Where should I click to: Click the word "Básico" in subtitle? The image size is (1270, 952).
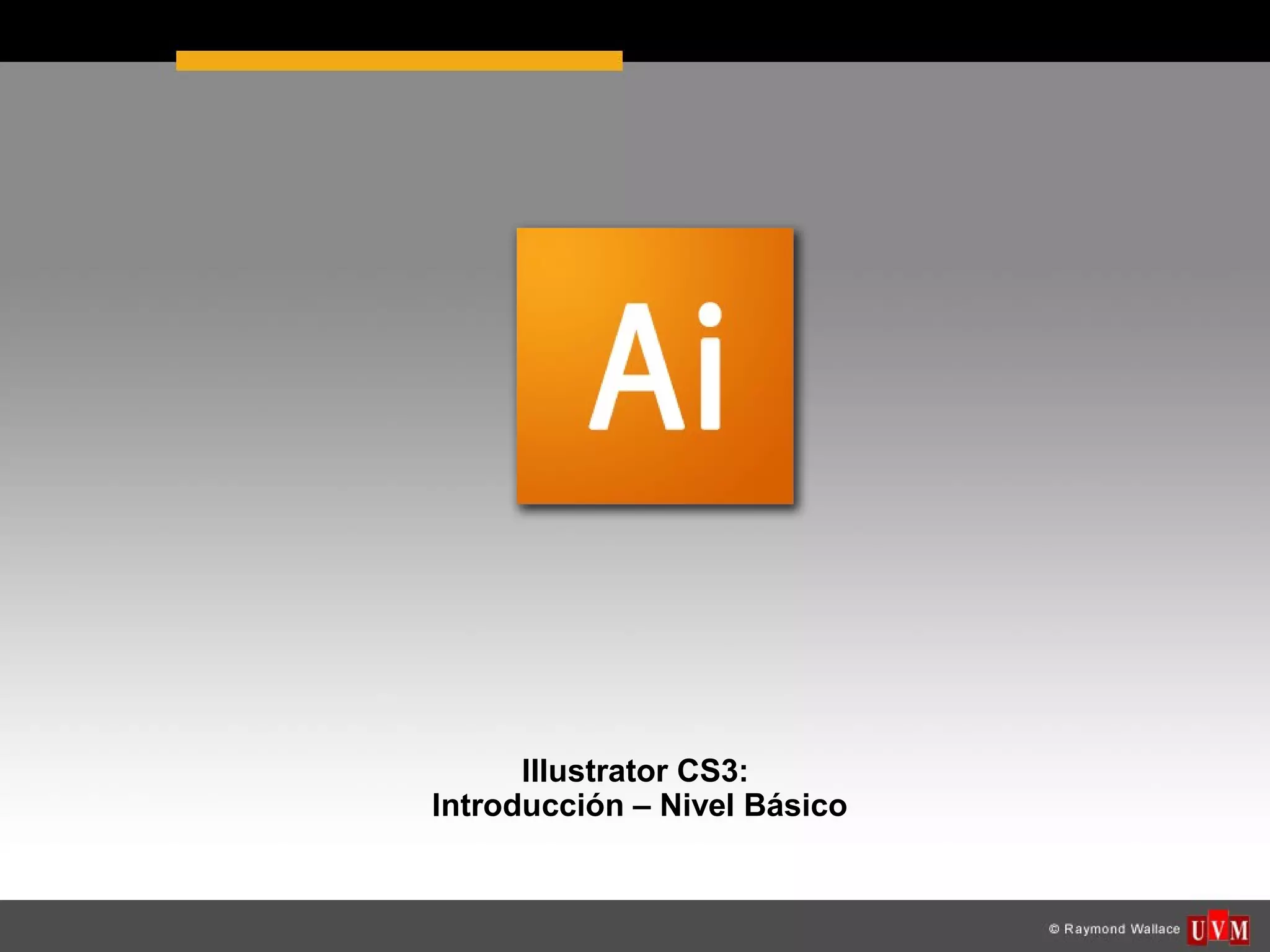795,806
